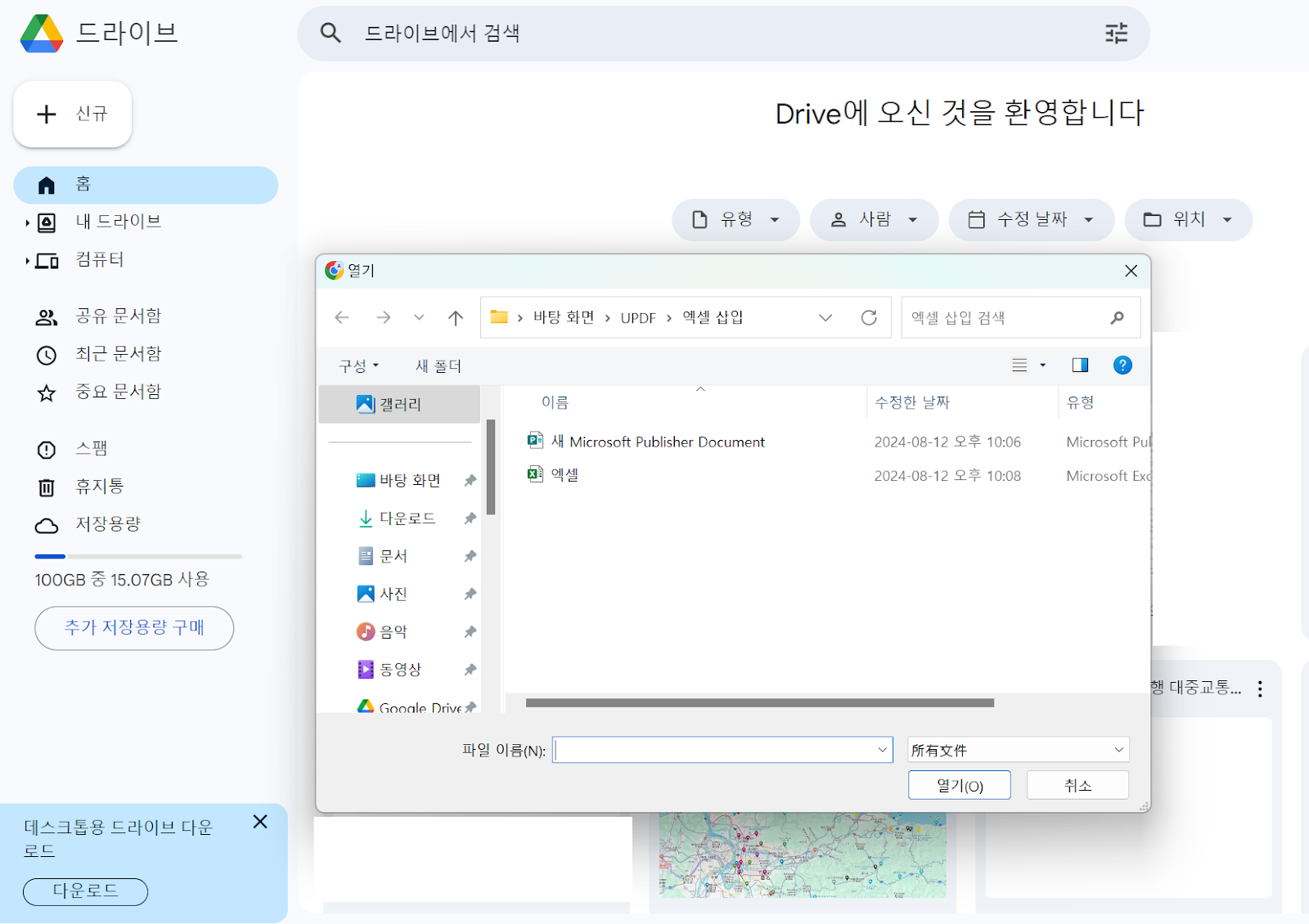Open the 휴지통 trash
Viewport: 1309px width, 924px height.
(x=100, y=487)
